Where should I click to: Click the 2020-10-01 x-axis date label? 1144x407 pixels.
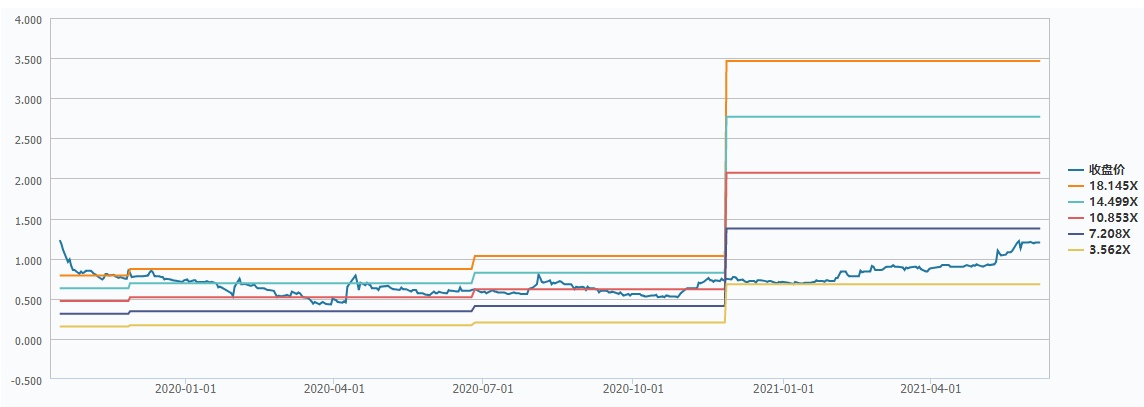[x=634, y=390]
